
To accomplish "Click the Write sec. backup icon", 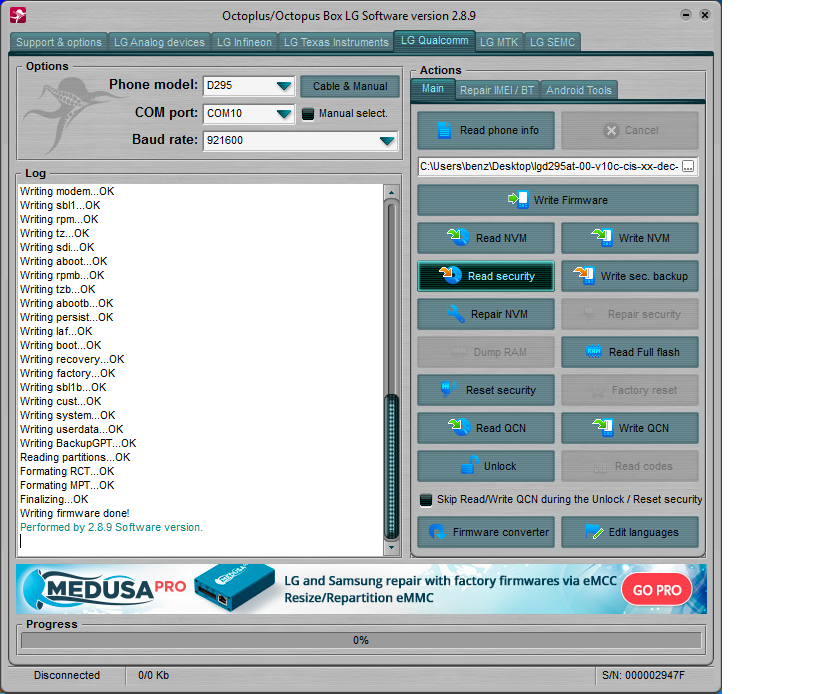I will click(x=584, y=275).
